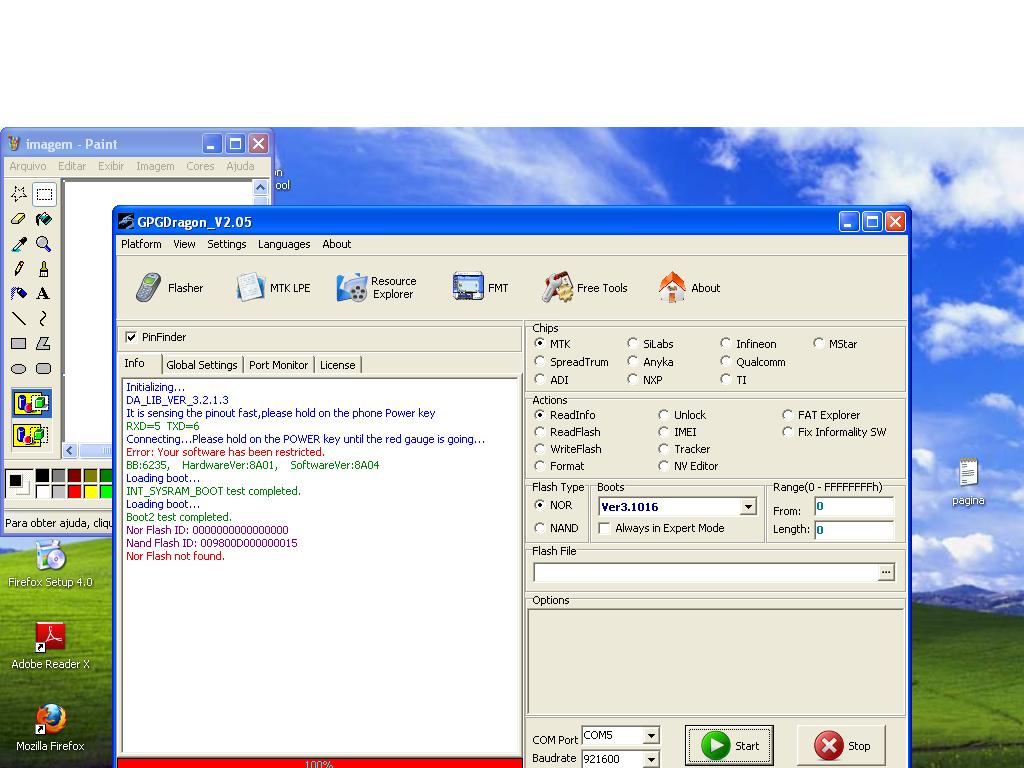
Task: Select the rectangular selection tool in Paint
Action: tap(44, 194)
